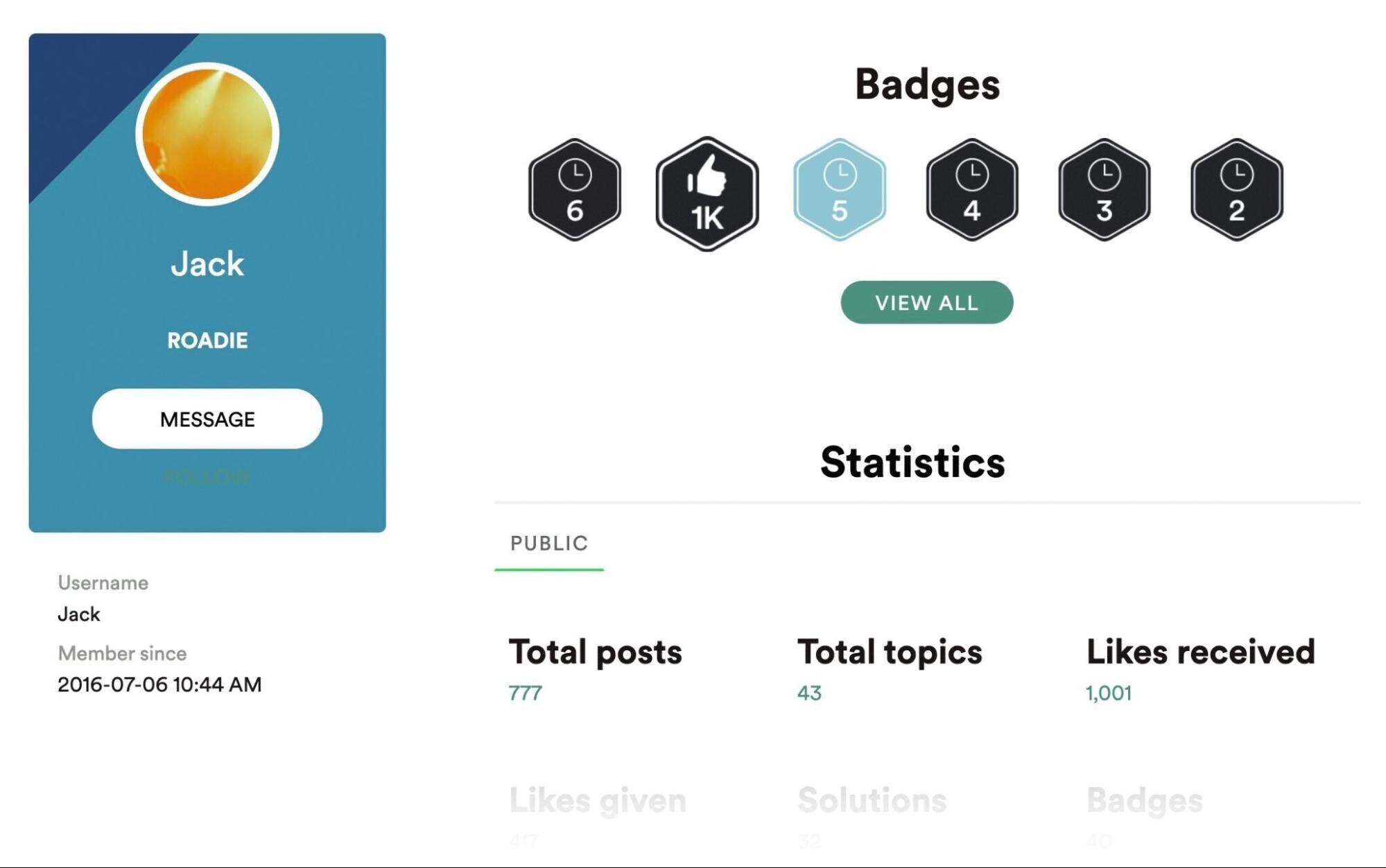Open Jack's round orange profile avatar
Screen dimensions: 1386x868
(x=207, y=134)
